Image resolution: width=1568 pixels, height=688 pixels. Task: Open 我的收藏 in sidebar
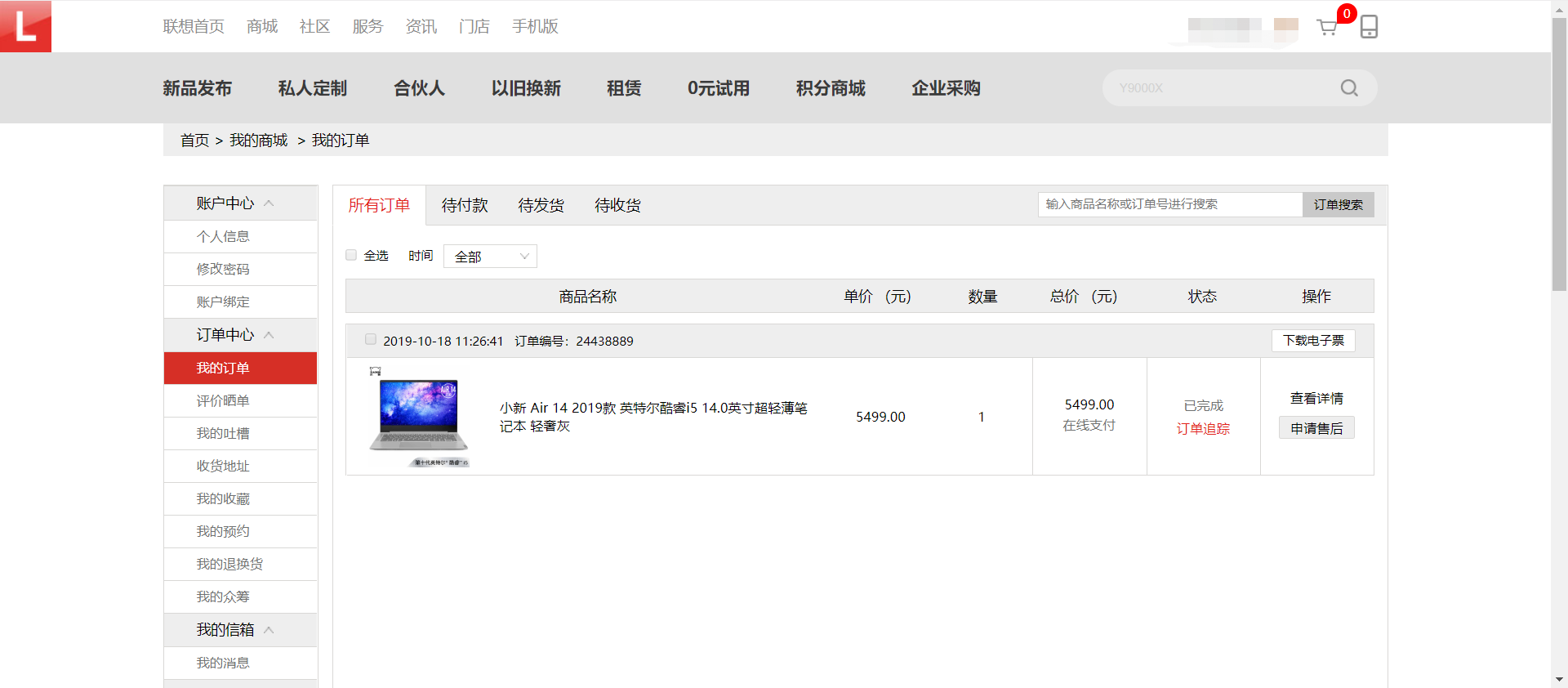[223, 499]
